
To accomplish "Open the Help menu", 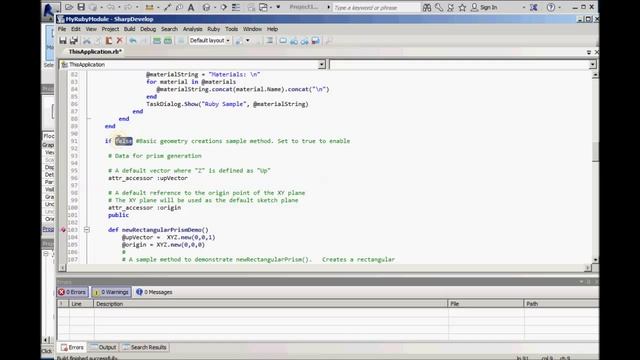I will [272, 29].
